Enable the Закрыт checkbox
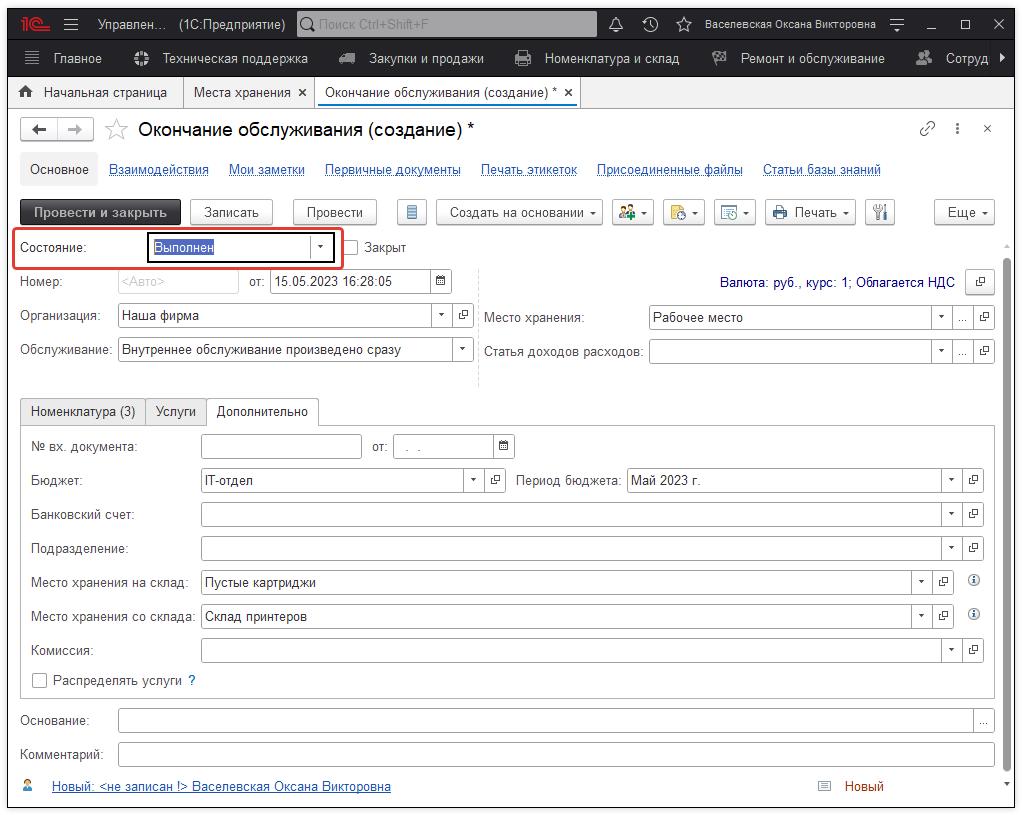Screen dimensions: 1022x815 tap(351, 247)
